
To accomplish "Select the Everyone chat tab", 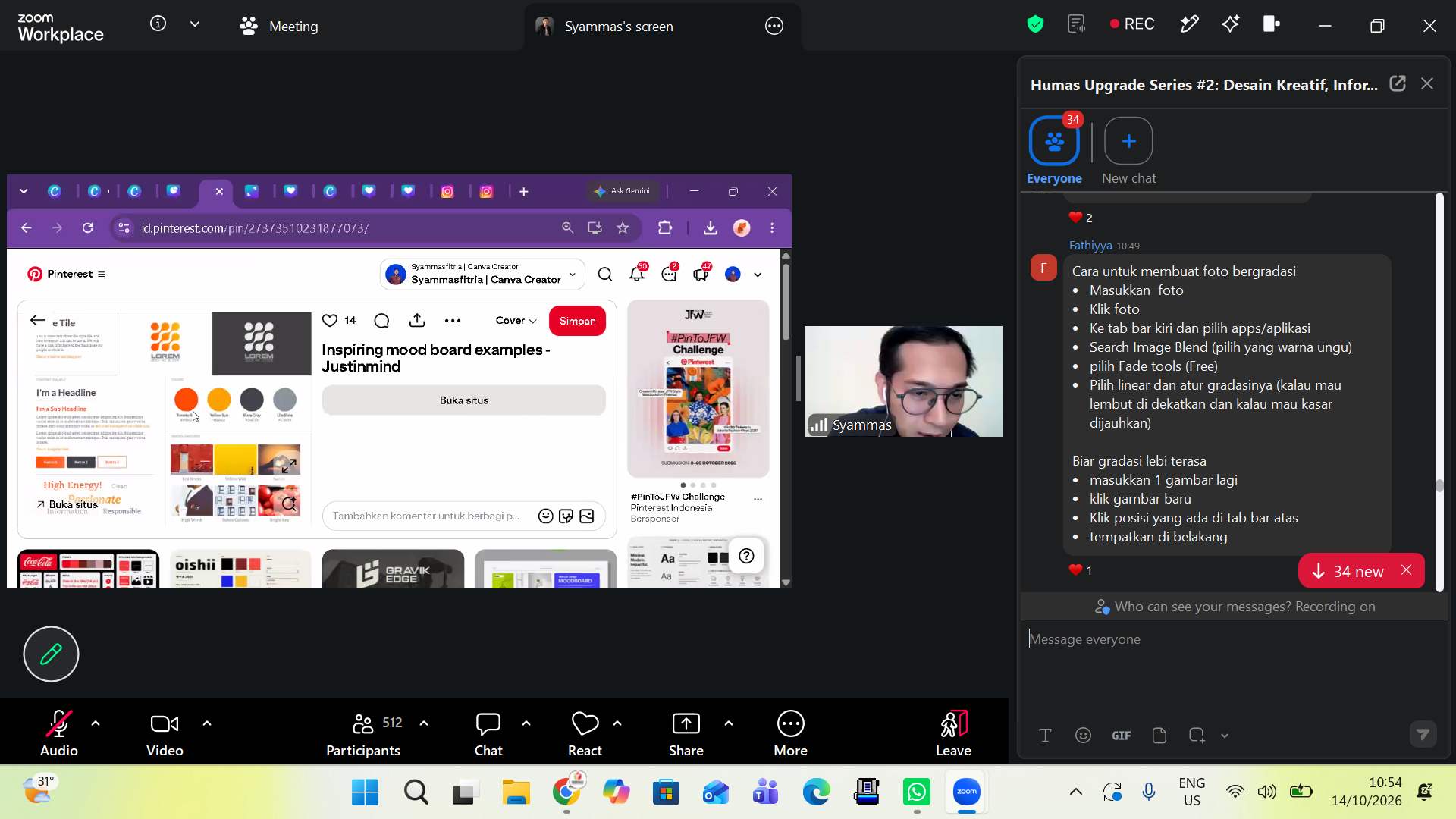I will [x=1054, y=150].
